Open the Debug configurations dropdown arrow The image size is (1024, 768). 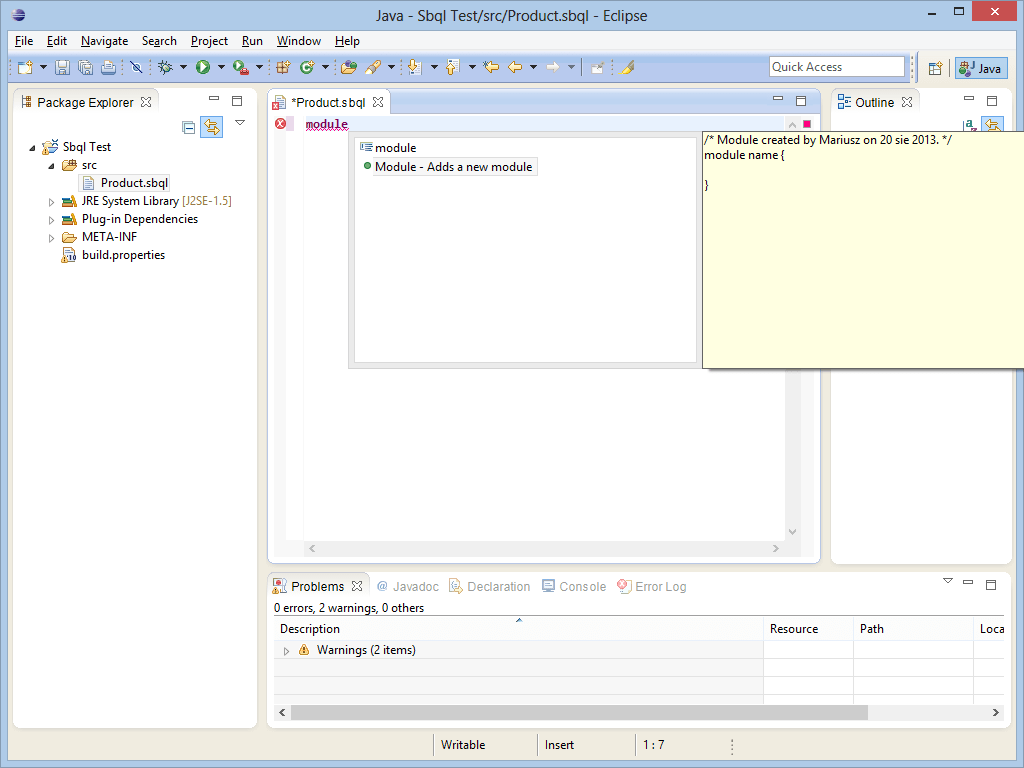click(x=183, y=67)
